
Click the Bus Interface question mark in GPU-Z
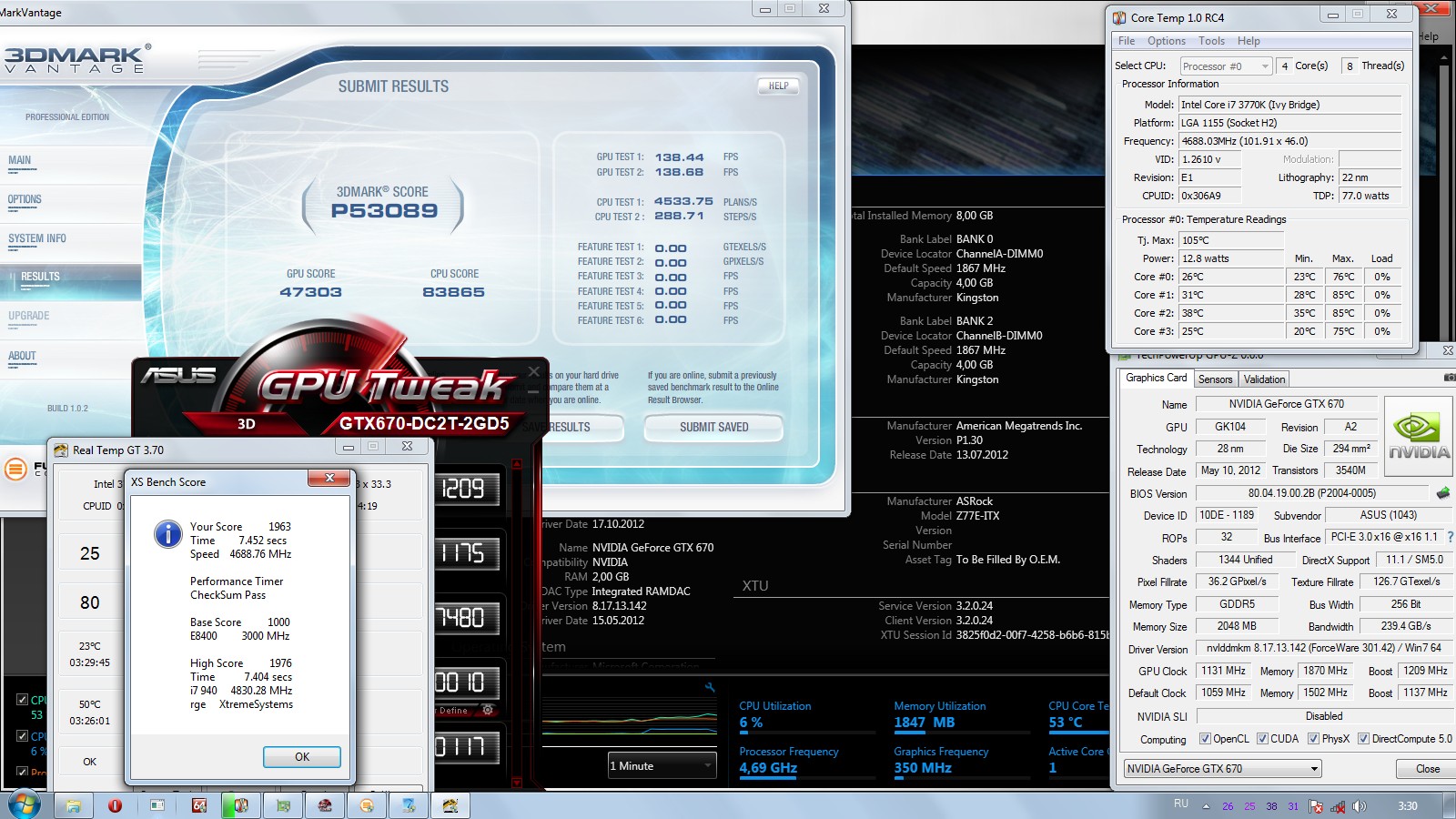(1451, 537)
